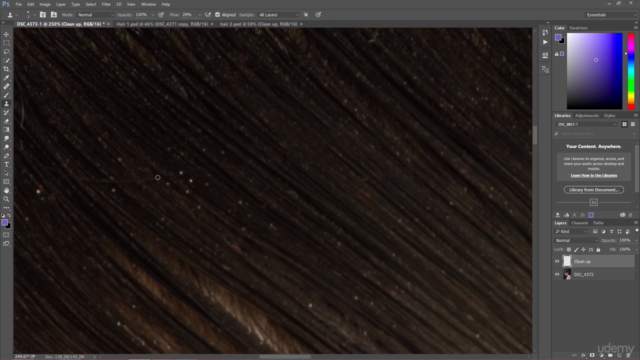
Task: Switch libraries to list view
Action: (x=633, y=124)
